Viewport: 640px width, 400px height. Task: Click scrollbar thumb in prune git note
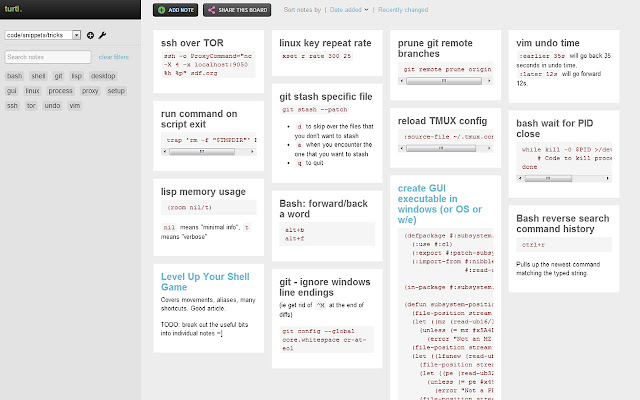pos(444,81)
